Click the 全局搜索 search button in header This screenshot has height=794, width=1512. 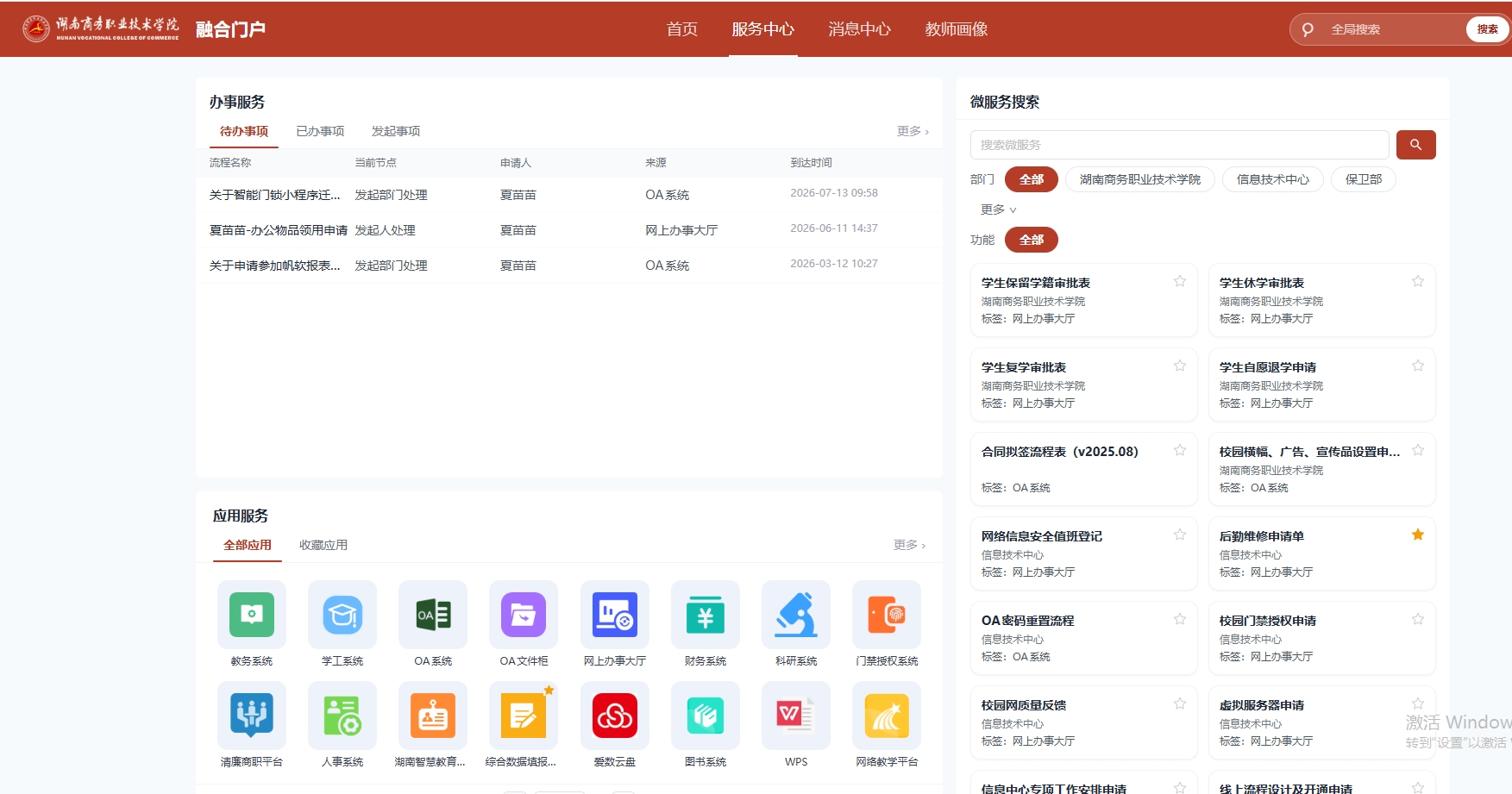coord(1487,29)
